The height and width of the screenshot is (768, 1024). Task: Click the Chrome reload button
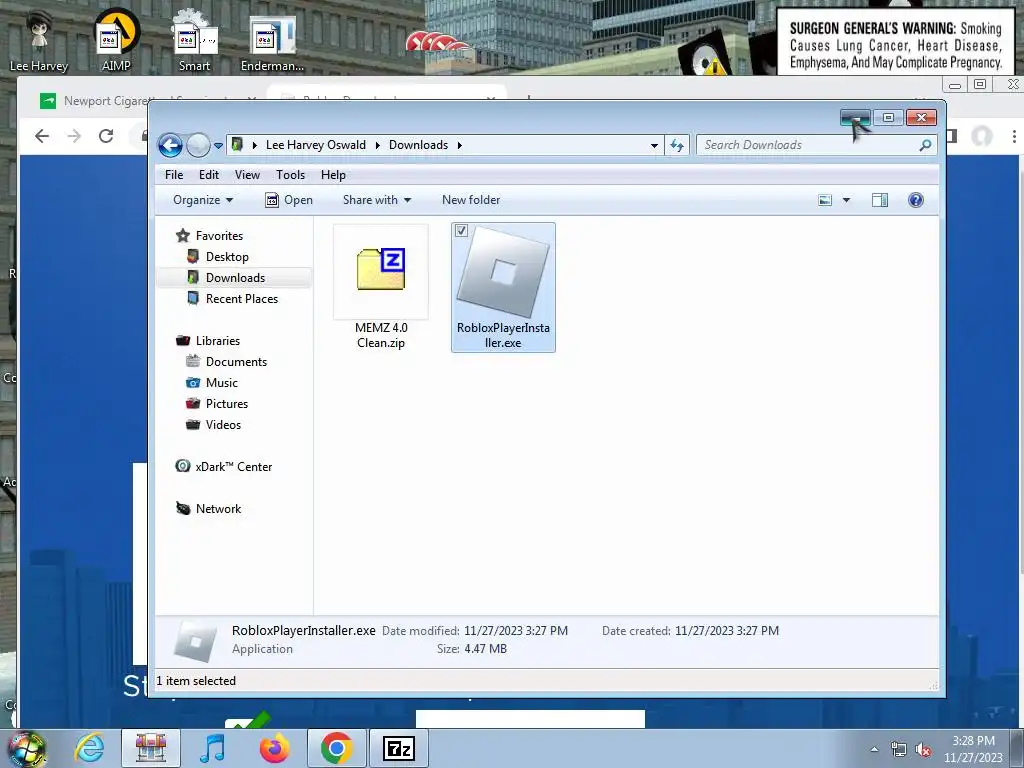tap(106, 136)
